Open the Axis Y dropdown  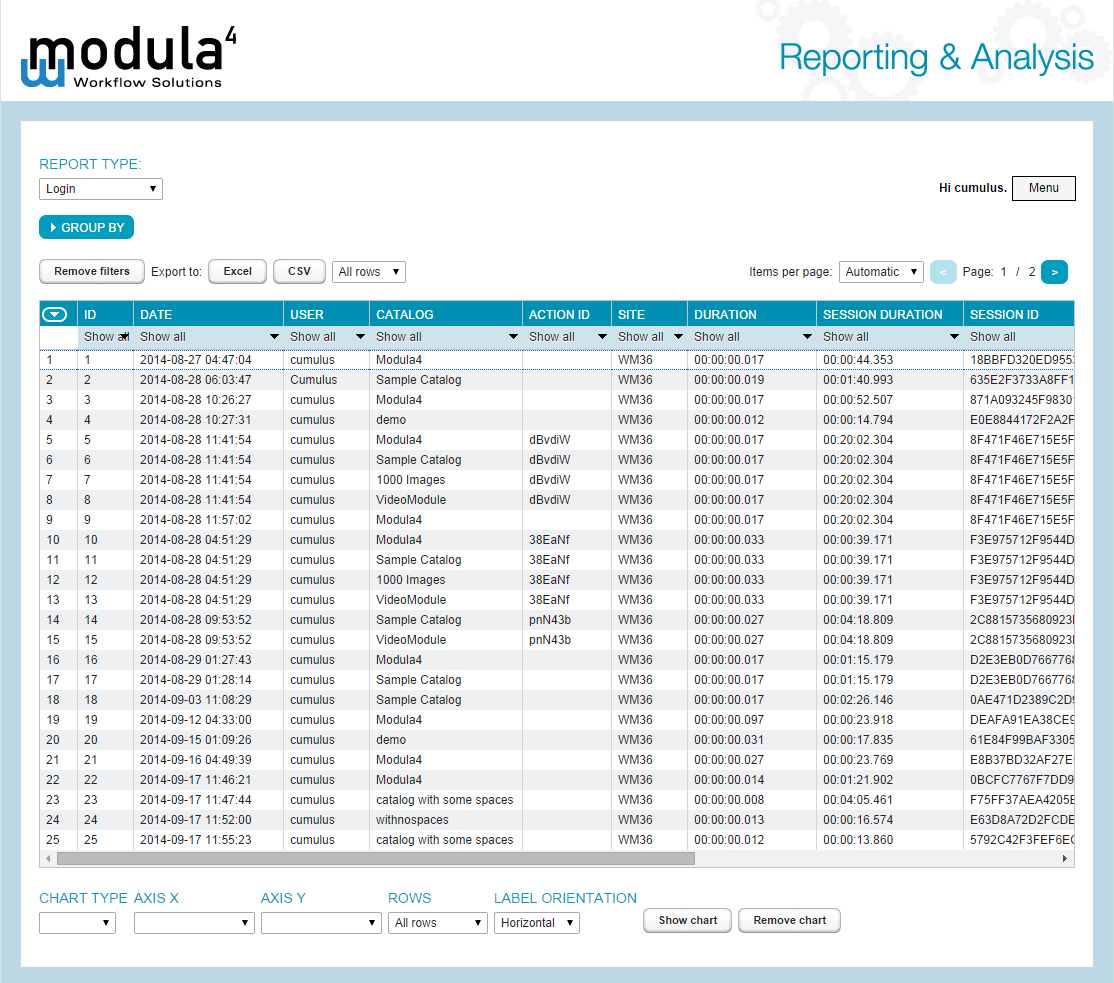pos(321,923)
